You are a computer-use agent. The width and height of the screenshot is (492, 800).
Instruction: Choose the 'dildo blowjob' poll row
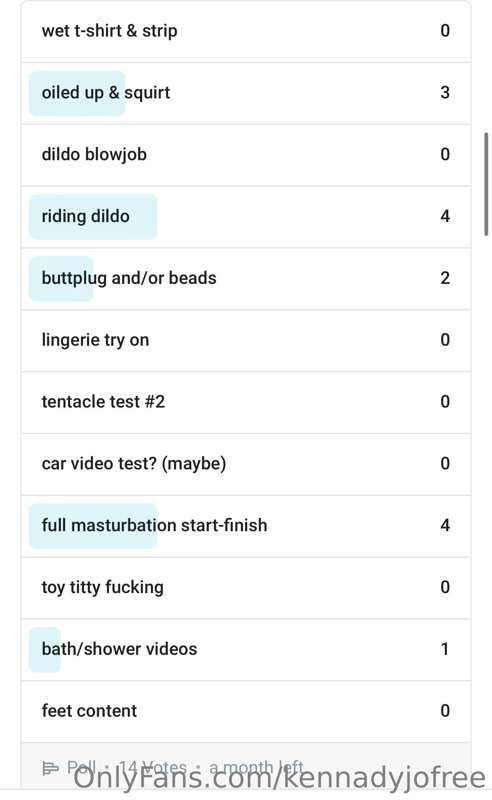pos(245,155)
